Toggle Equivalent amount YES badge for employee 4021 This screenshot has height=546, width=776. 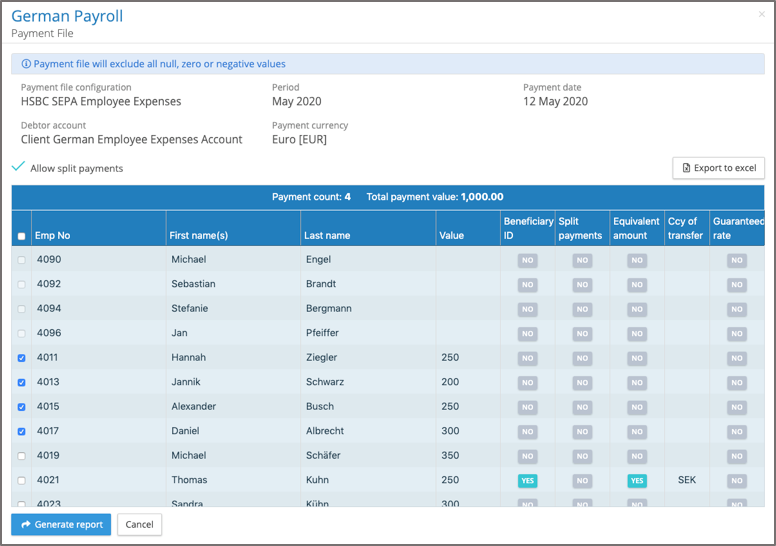point(636,481)
